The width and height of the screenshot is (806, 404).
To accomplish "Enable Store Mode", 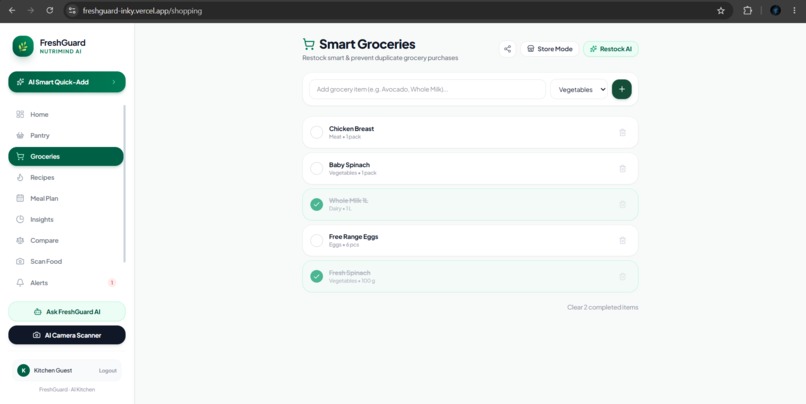I will tap(549, 49).
